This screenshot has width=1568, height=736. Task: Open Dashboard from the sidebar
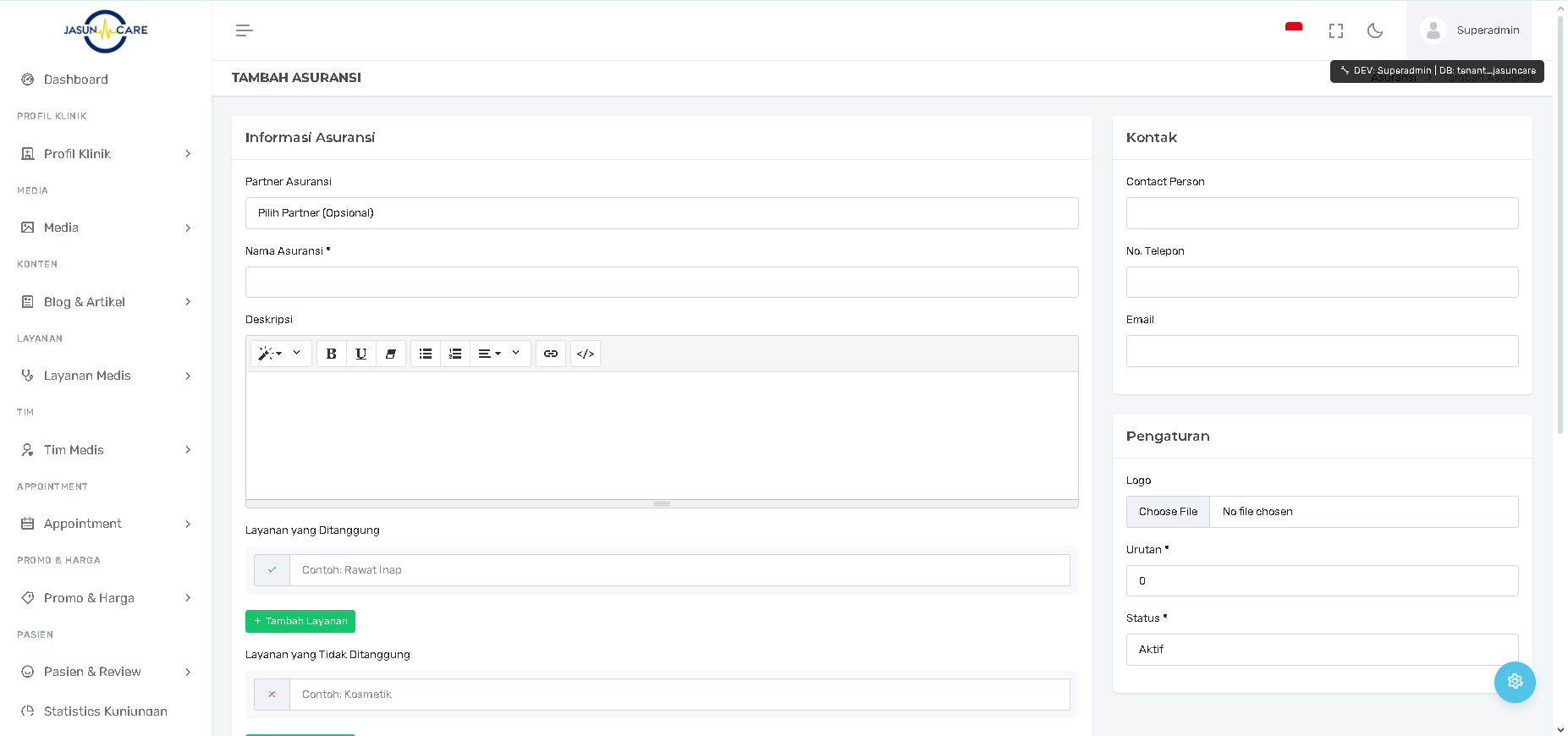click(75, 80)
